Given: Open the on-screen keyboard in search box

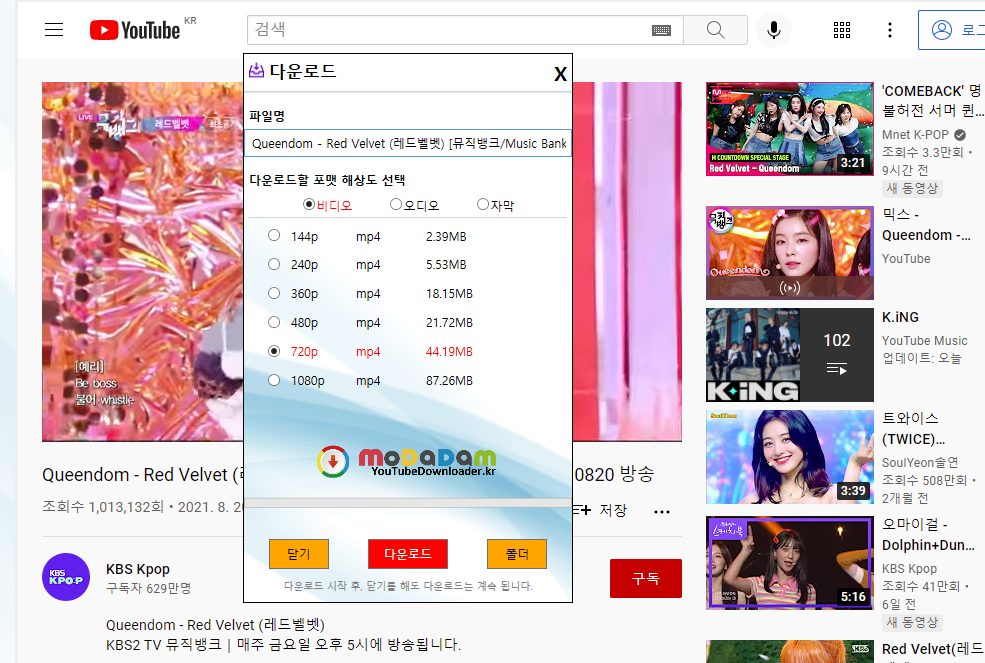Looking at the screenshot, I should 661,30.
